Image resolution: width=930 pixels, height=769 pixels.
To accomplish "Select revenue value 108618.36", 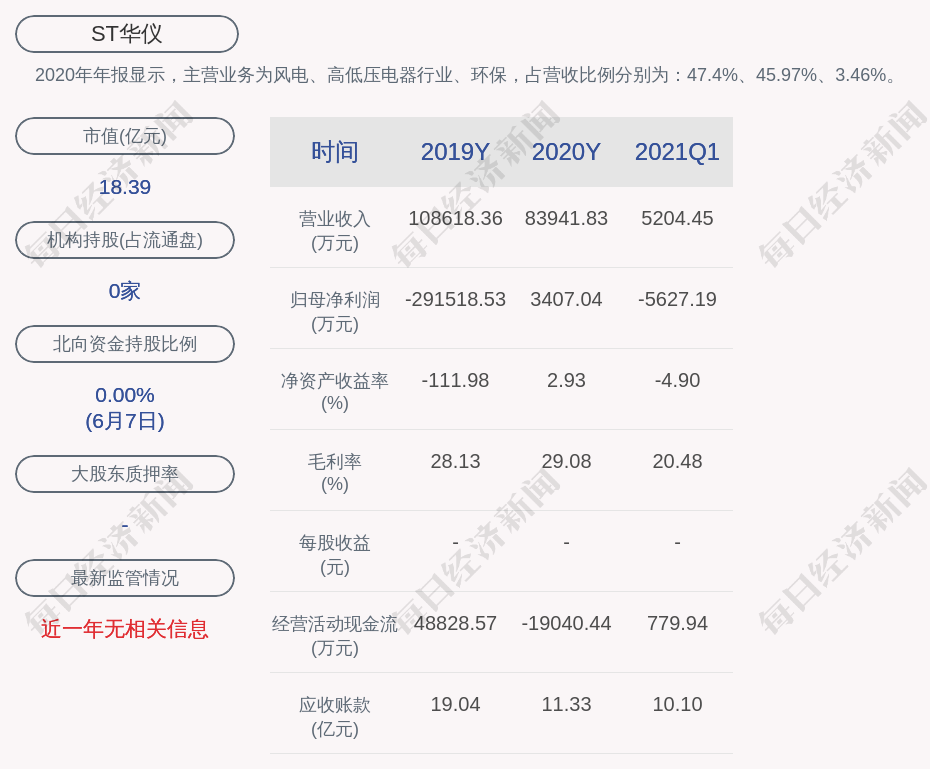I will click(x=455, y=218).
